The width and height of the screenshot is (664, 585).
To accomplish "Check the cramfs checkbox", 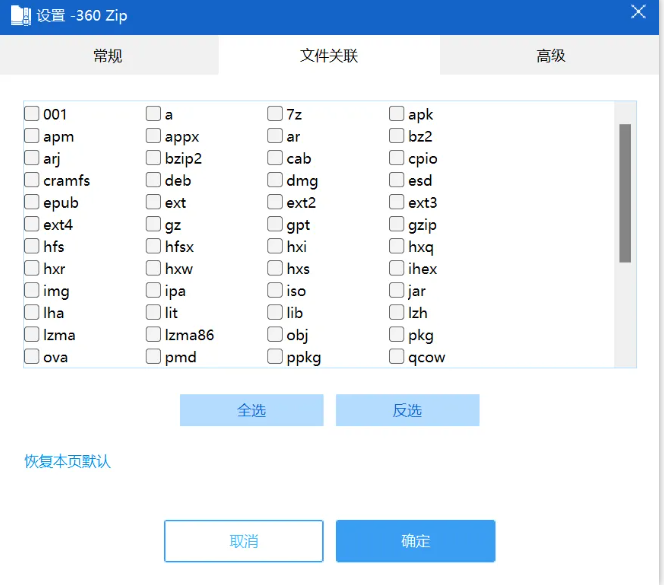I will click(32, 180).
